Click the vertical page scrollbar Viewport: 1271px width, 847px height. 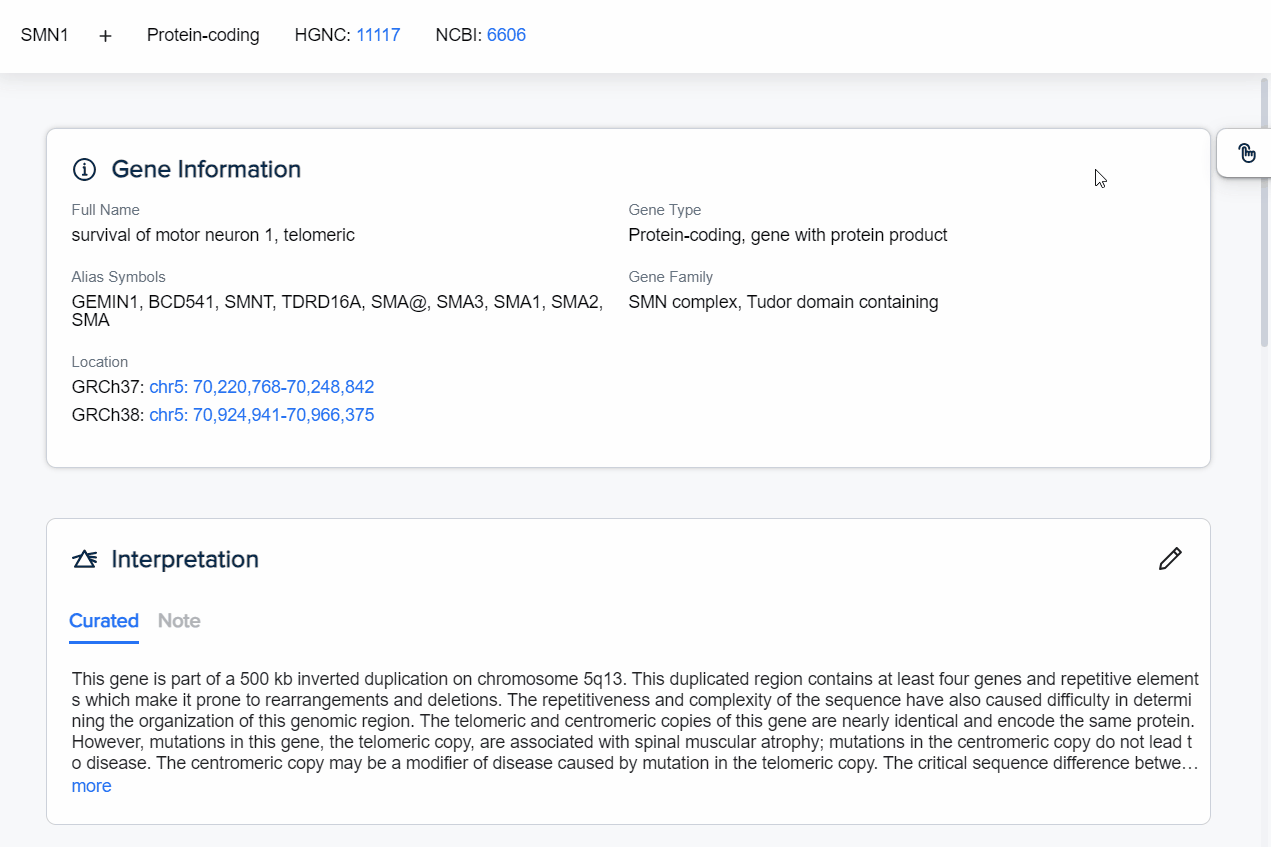[1265, 210]
